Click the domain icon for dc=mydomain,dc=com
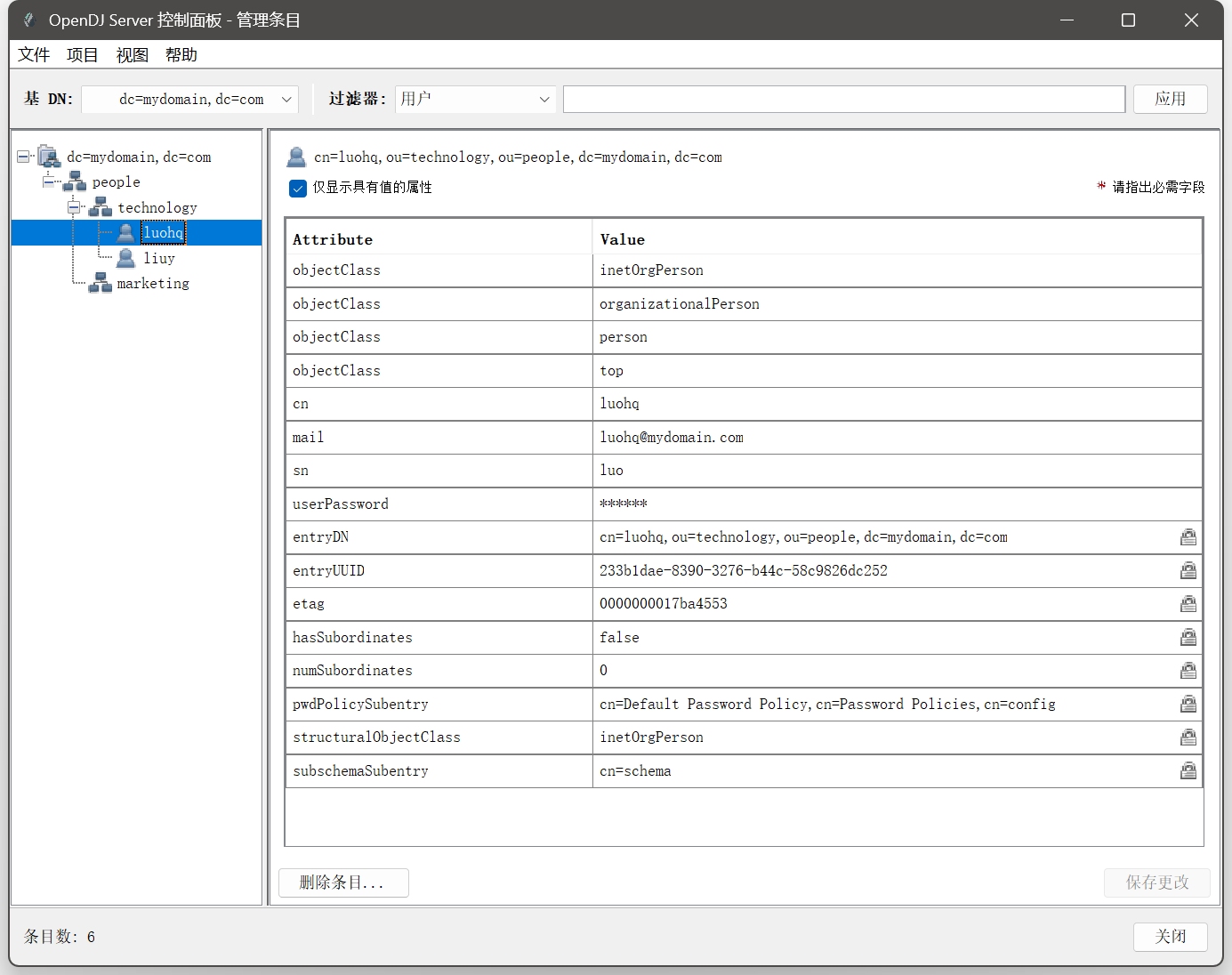The image size is (1232, 975). click(49, 157)
